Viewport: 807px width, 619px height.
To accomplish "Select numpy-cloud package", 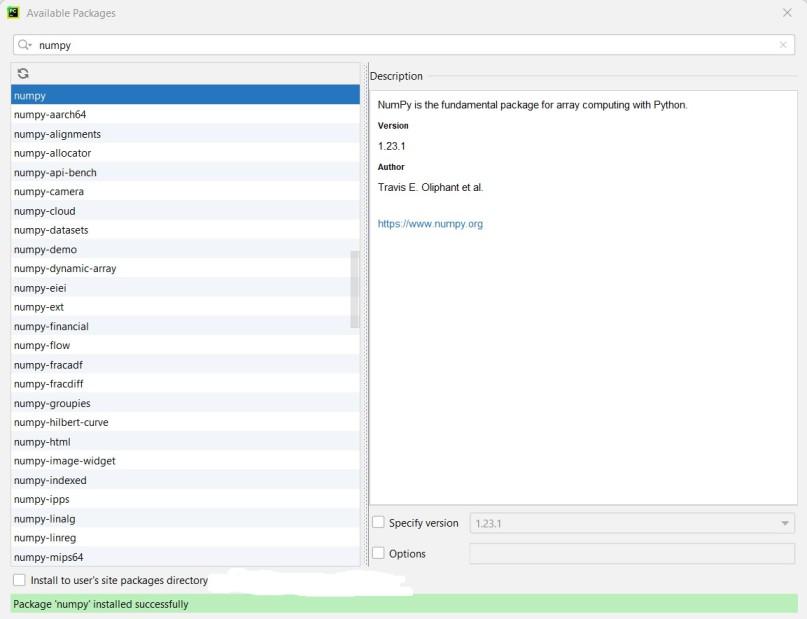I will point(185,211).
